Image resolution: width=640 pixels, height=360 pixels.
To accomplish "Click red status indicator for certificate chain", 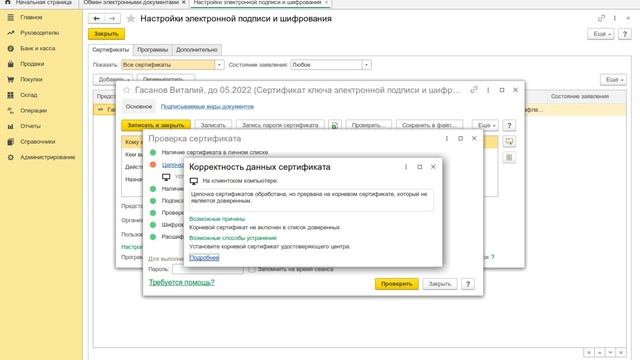I will 153,164.
